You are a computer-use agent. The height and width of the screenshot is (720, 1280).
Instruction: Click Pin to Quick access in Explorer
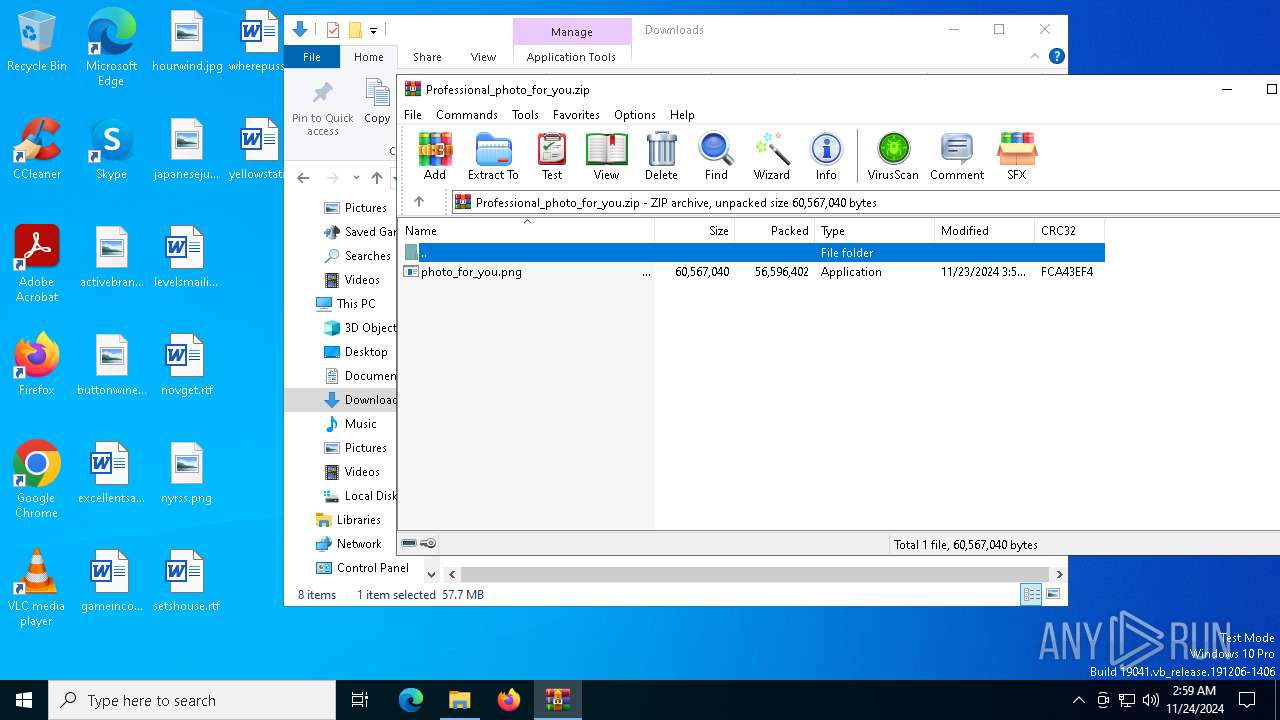coord(322,109)
